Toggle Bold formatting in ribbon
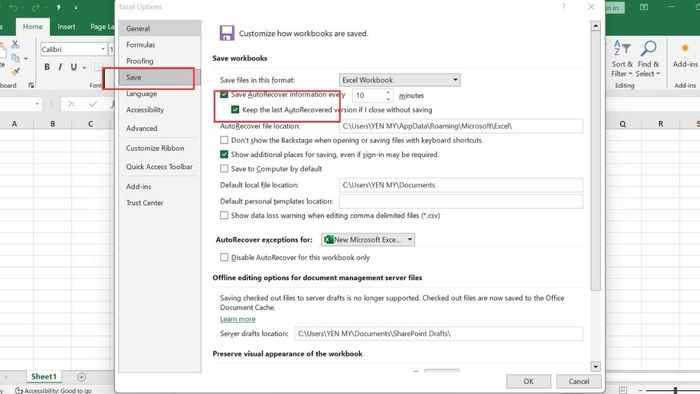Viewport: 700px width, 394px height. 47,67
